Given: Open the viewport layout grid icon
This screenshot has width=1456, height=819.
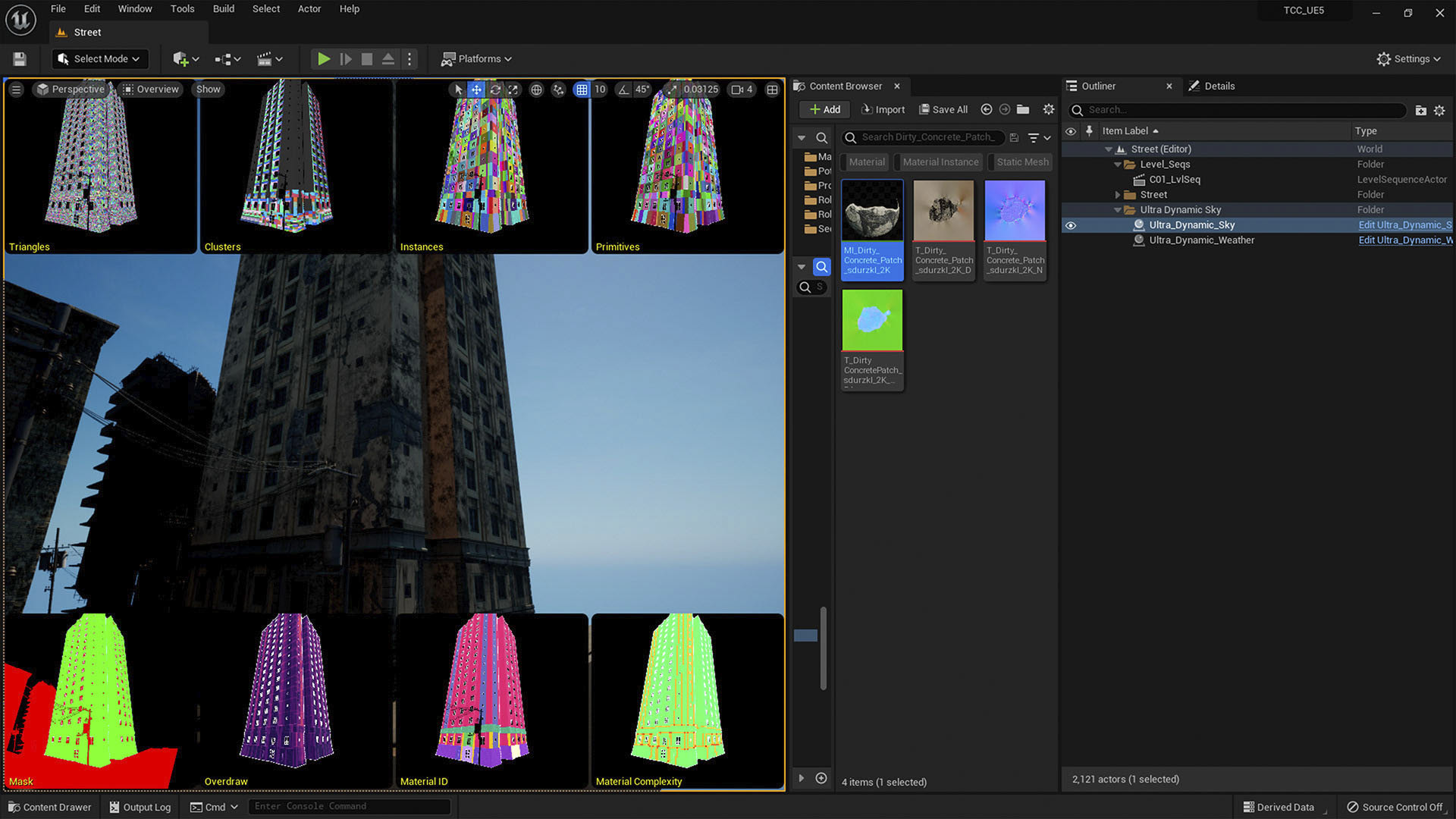Looking at the screenshot, I should [x=772, y=89].
